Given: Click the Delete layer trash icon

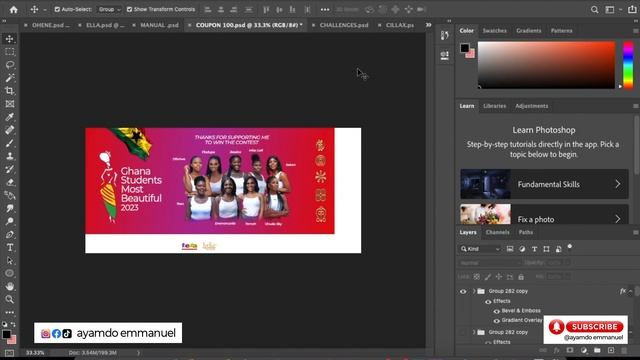Looking at the screenshot, I should 624,350.
